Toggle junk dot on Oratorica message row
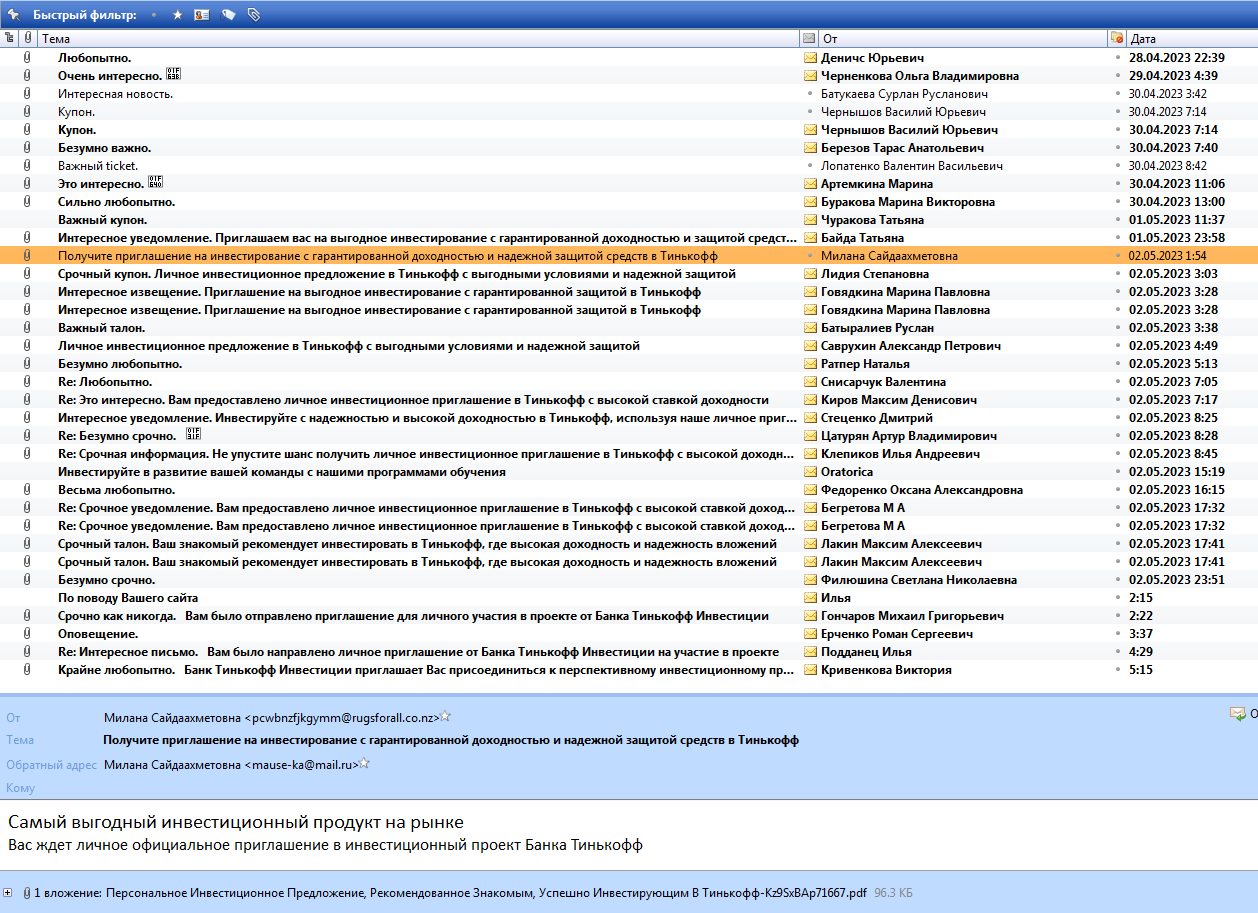 [x=1118, y=472]
